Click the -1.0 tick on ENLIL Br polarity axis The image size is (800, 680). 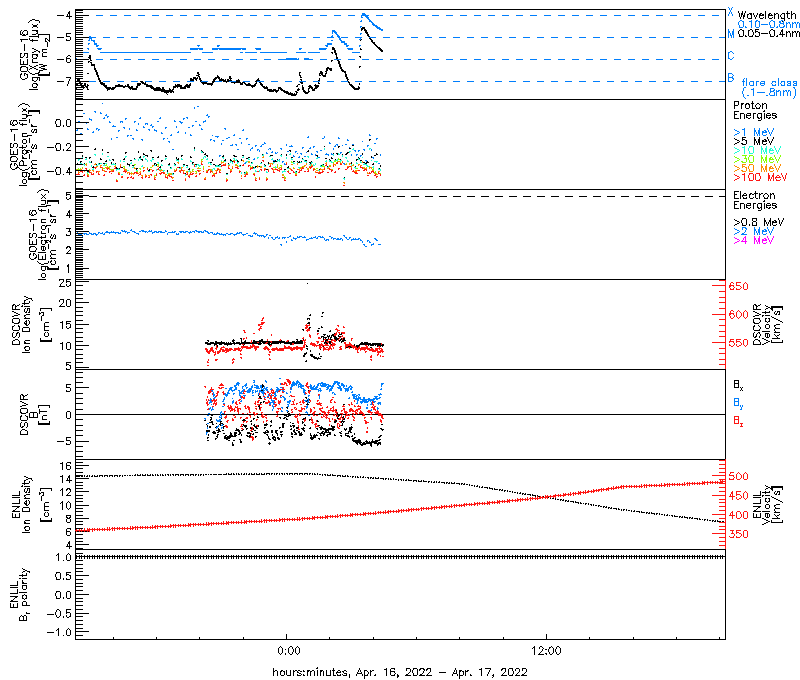pos(60,632)
